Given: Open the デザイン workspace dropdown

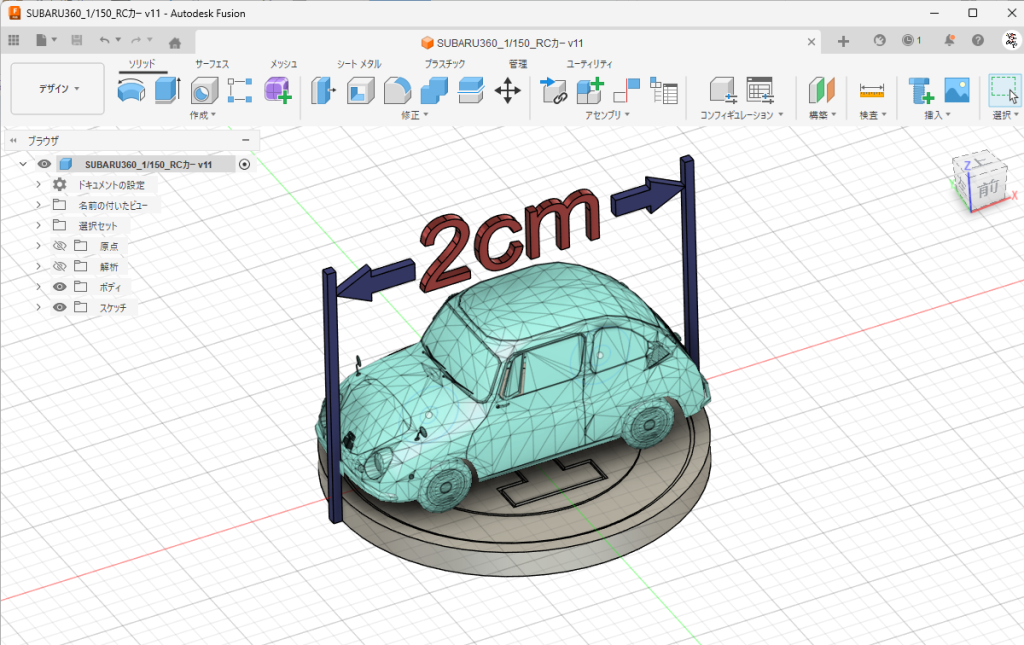Looking at the screenshot, I should click(x=58, y=89).
